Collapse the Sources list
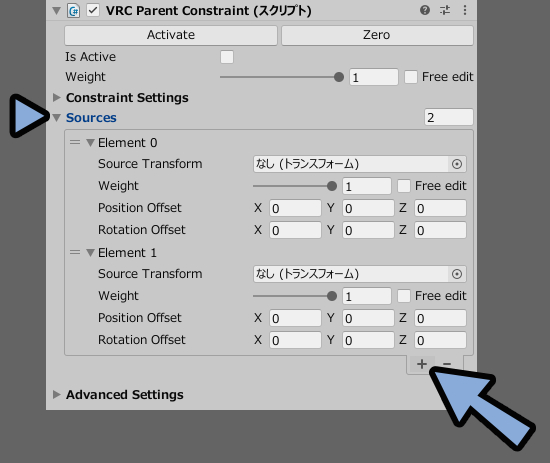This screenshot has width=550, height=463. click(56, 118)
